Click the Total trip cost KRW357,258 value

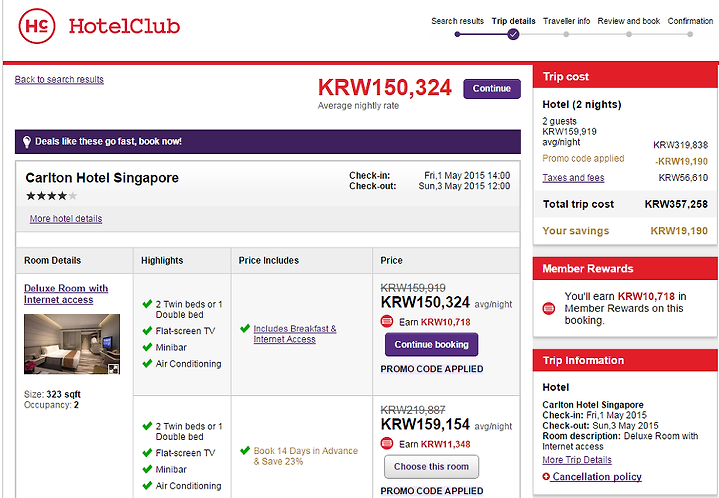click(676, 204)
